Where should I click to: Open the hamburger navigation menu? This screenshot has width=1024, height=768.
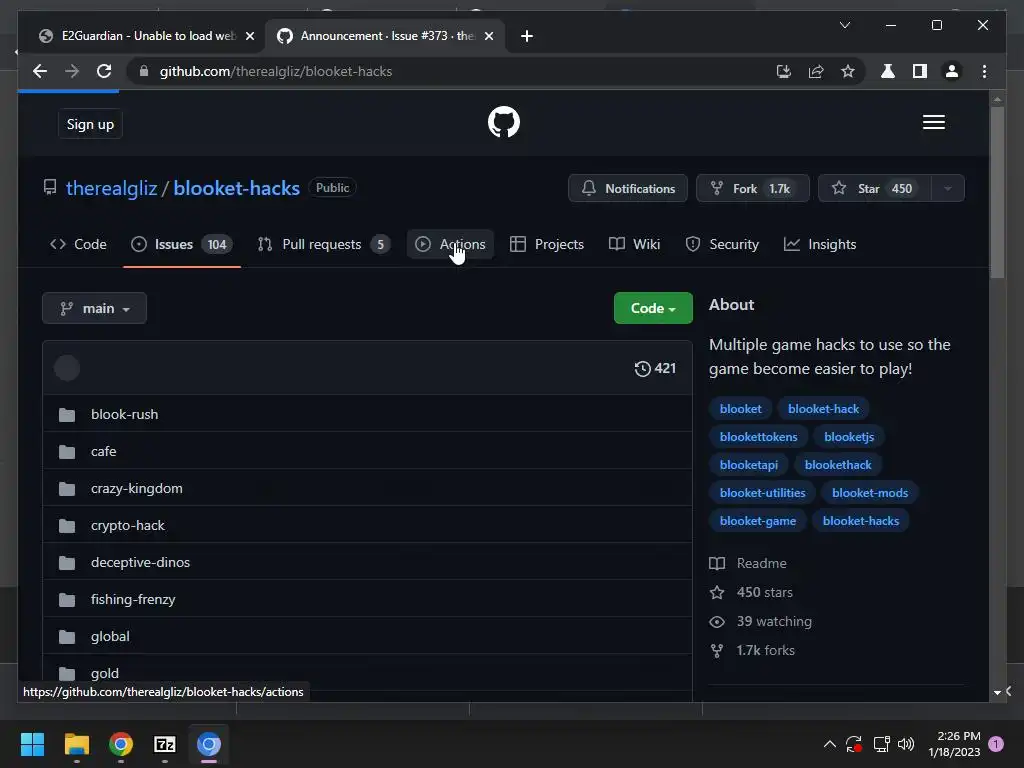point(933,122)
